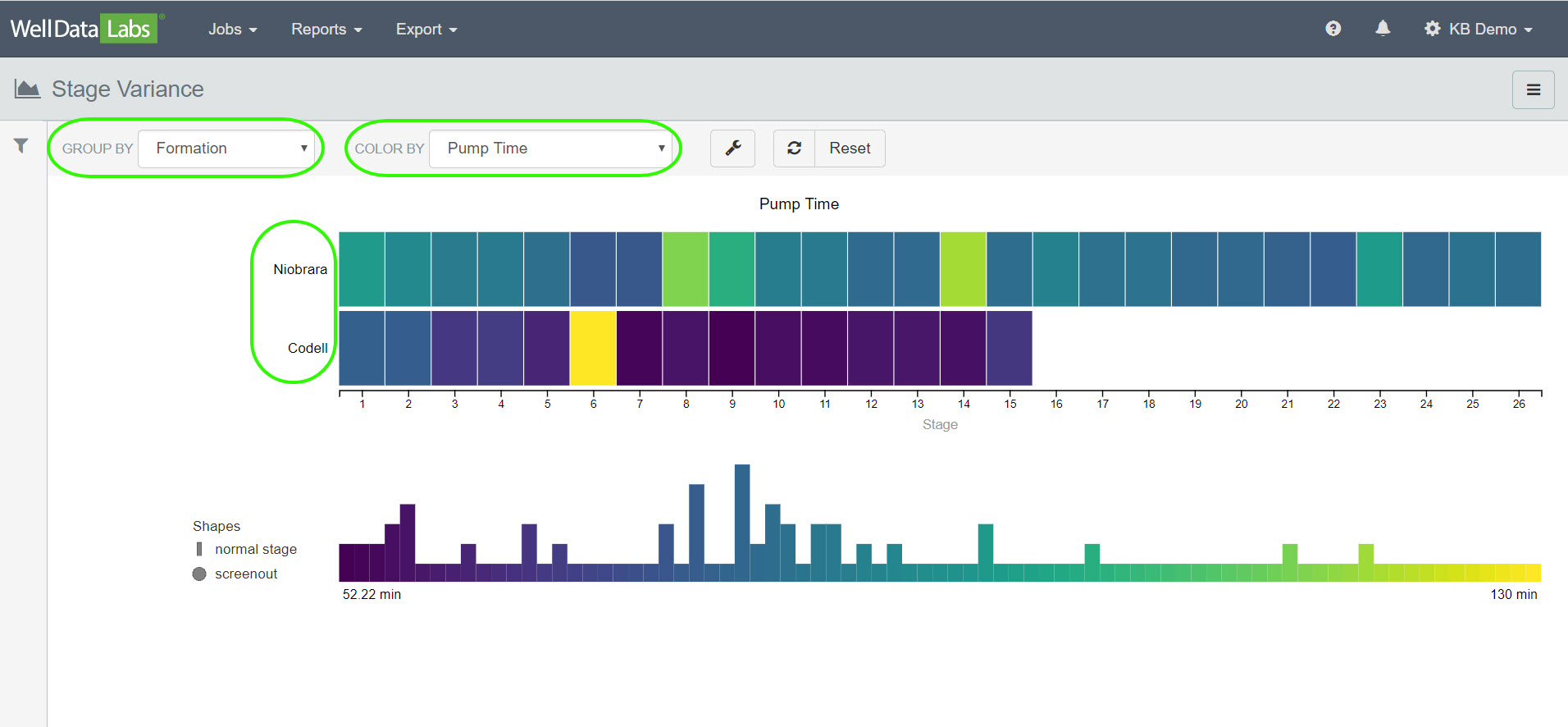Click the tallest histogram bar
This screenshot has height=727, width=1568.
pyautogui.click(x=742, y=522)
